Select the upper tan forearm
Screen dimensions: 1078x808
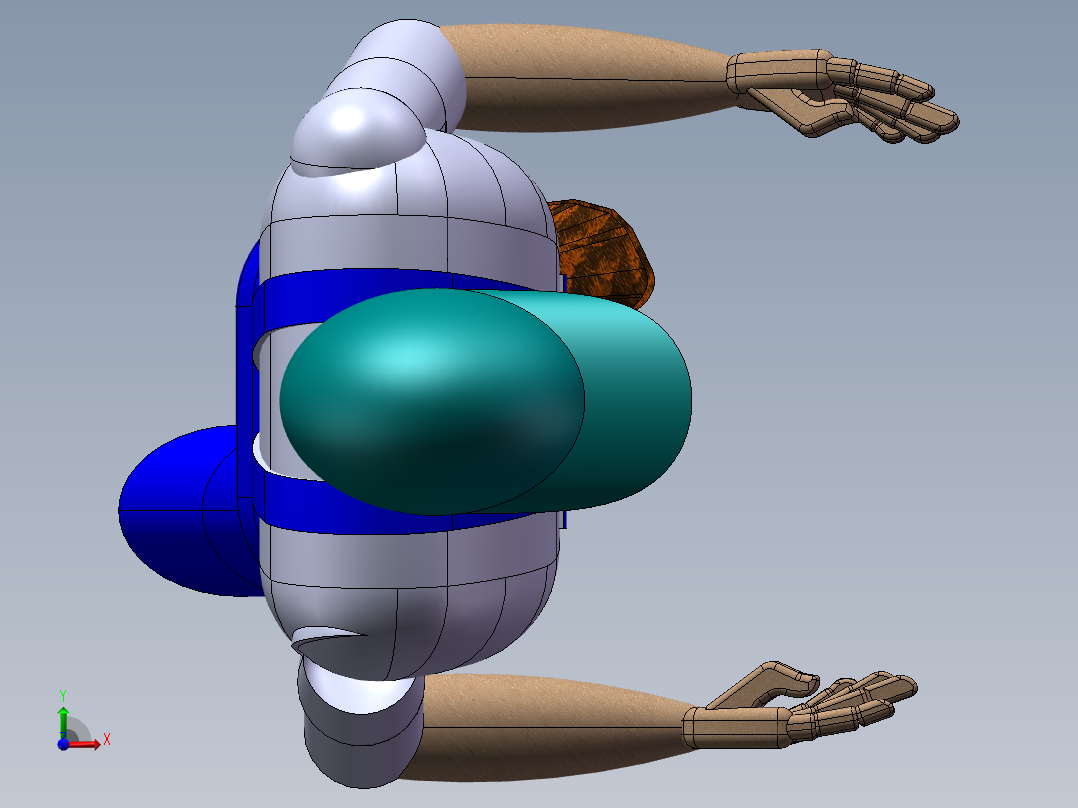[x=591, y=77]
